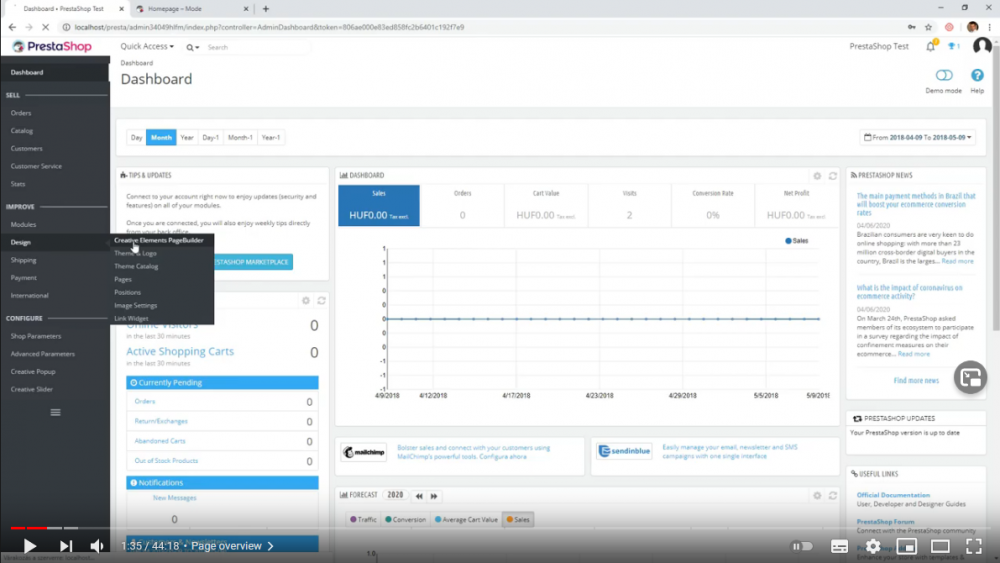1000x563 pixels.
Task: Switch to Homepage - Mode browser tab
Action: click(191, 9)
